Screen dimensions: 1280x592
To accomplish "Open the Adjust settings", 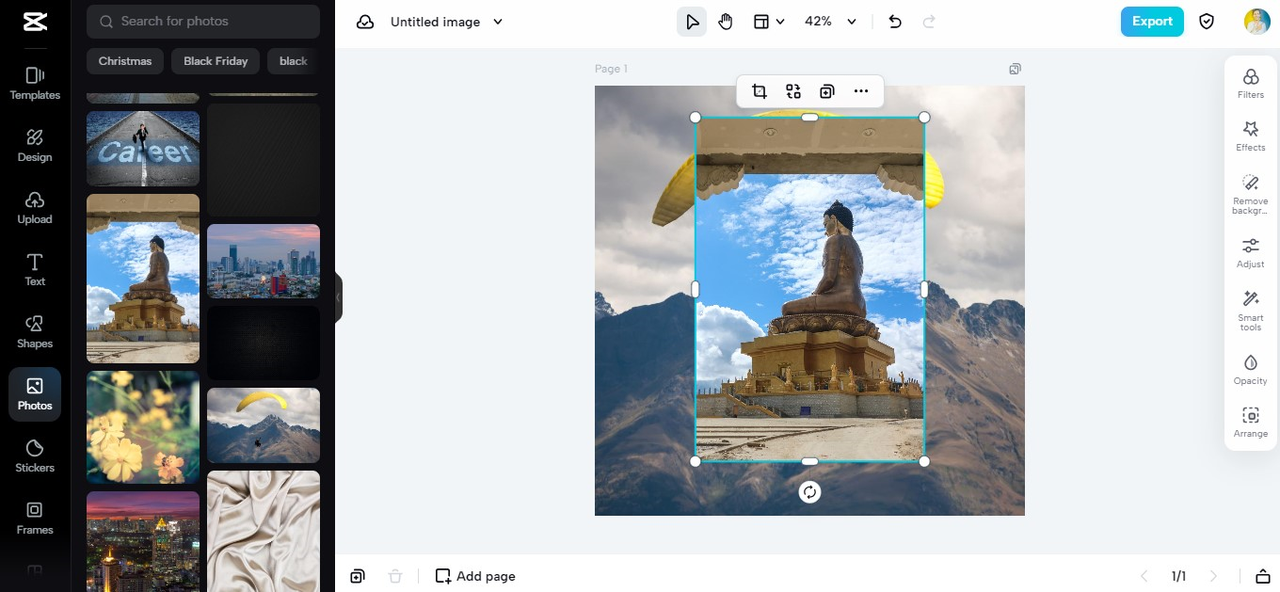I will coord(1250,253).
